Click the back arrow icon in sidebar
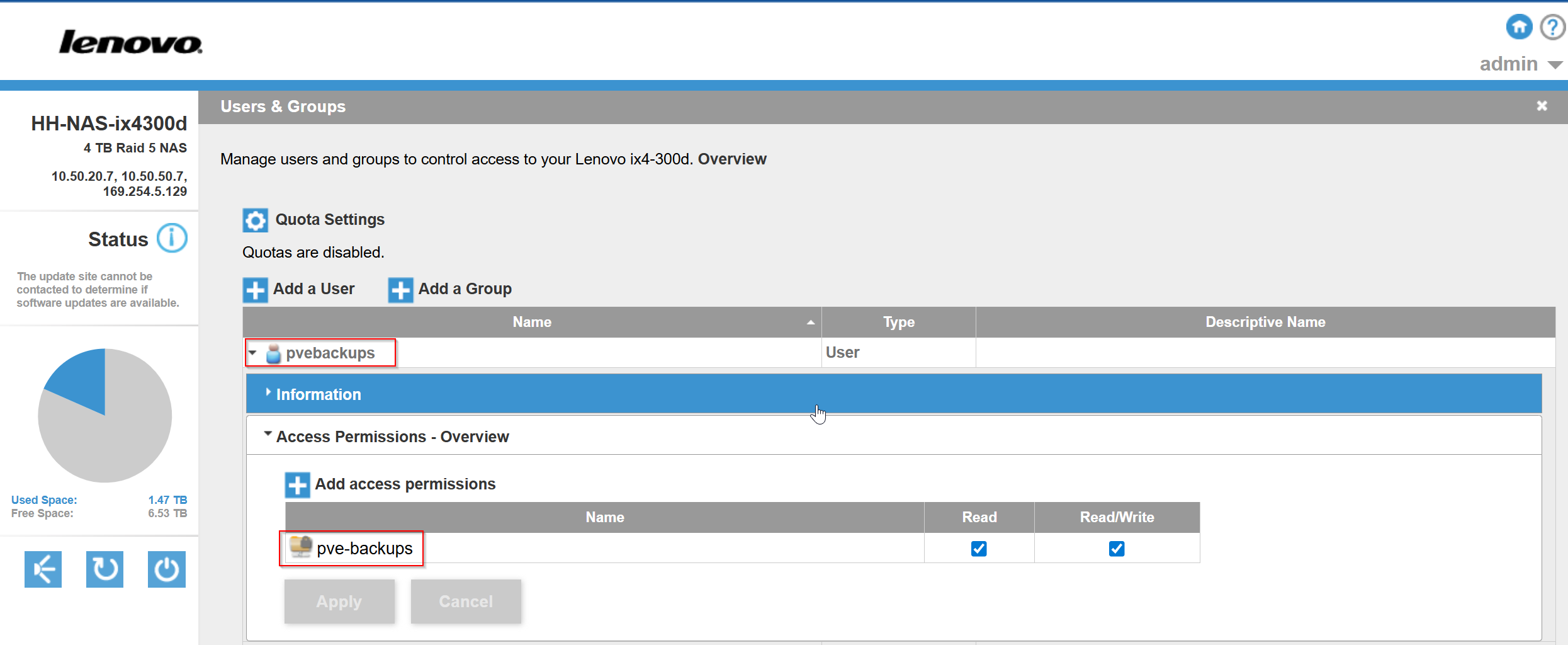The width and height of the screenshot is (1568, 645). click(43, 569)
